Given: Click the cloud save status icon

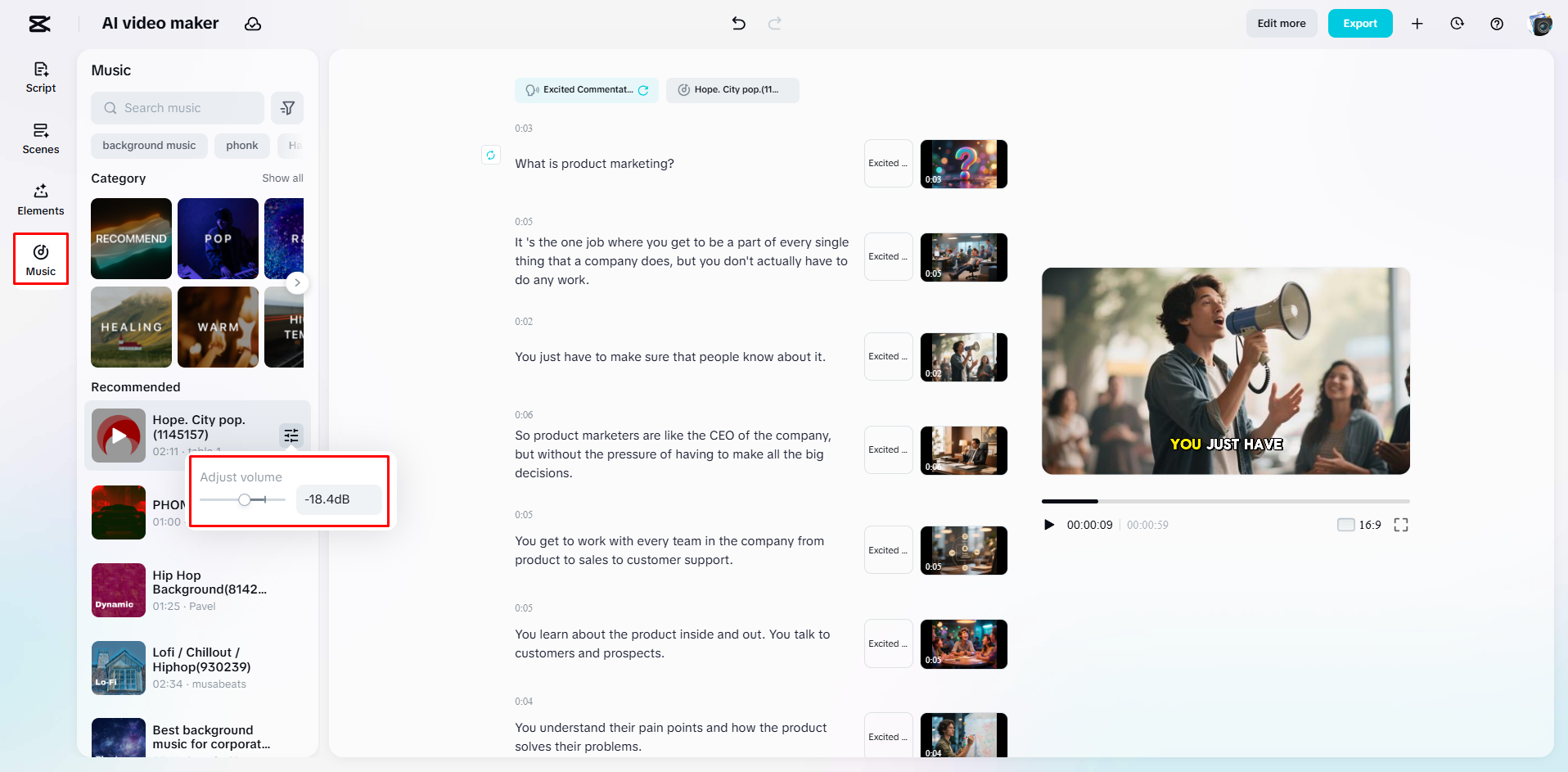Looking at the screenshot, I should (253, 24).
